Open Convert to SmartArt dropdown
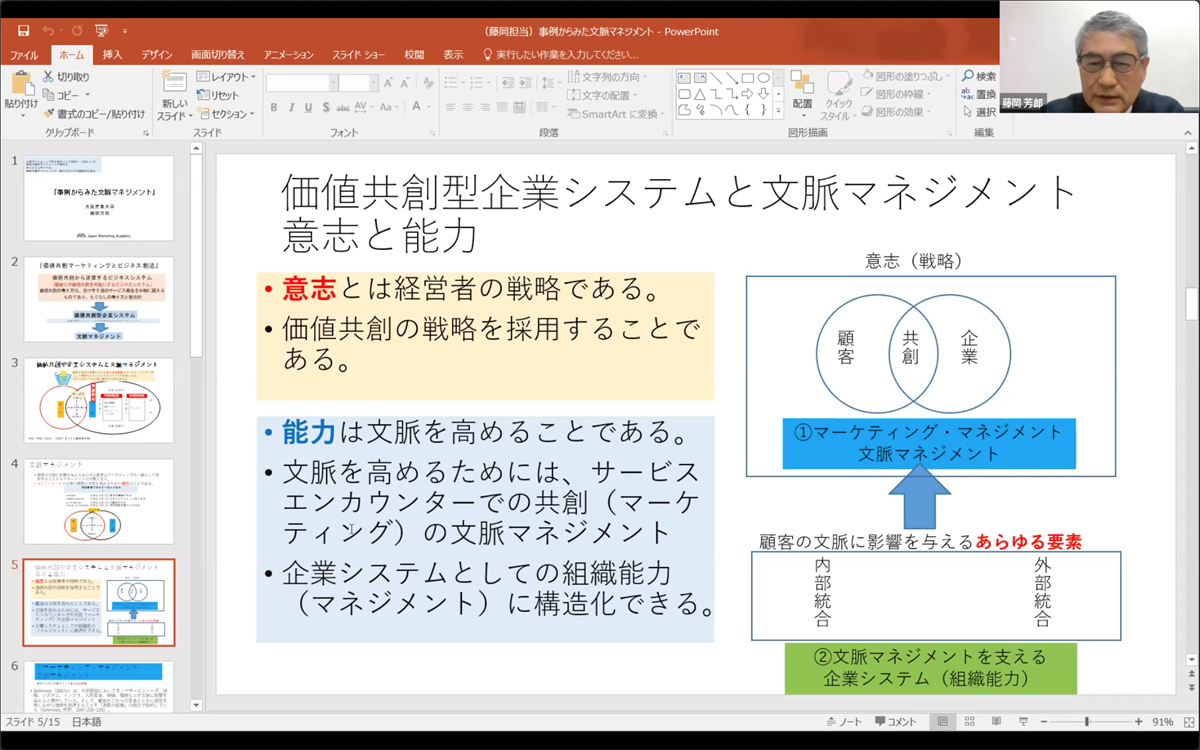Screen dimensions: 1200x750 pyautogui.click(x=616, y=114)
